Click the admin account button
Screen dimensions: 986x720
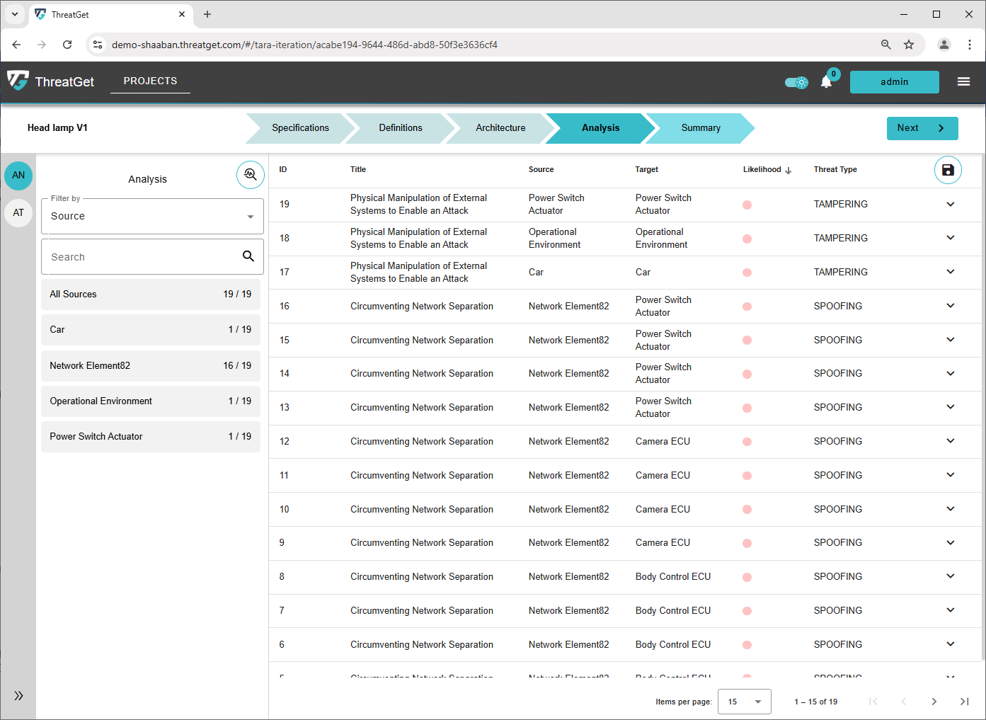coord(893,81)
